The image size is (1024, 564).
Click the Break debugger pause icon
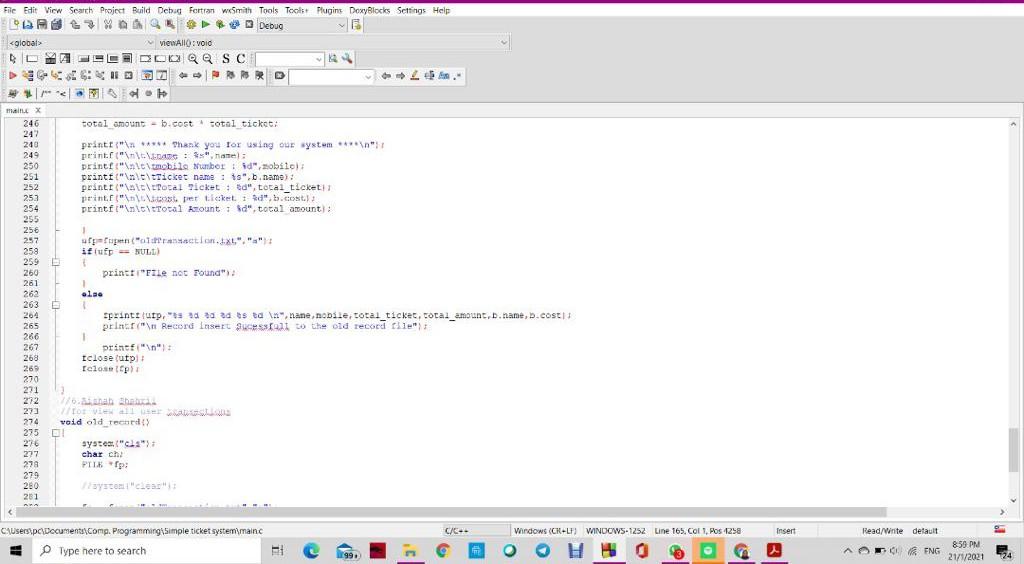pos(114,76)
